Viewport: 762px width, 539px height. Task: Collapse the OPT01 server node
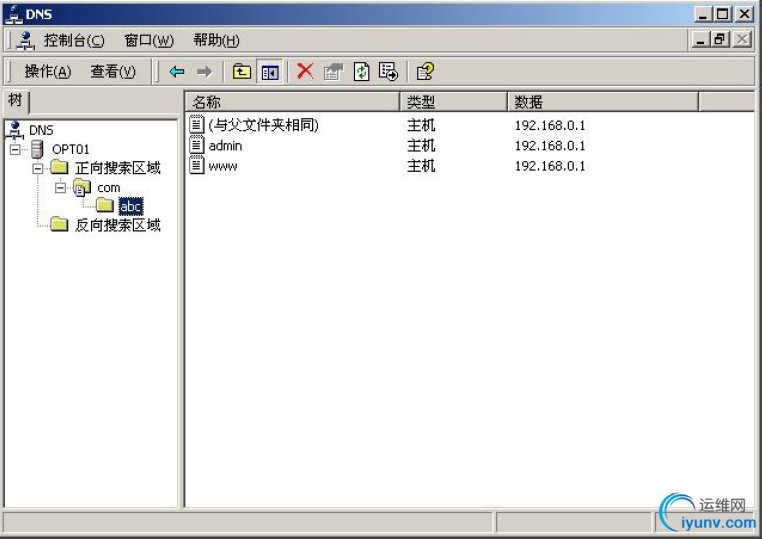click(16, 149)
